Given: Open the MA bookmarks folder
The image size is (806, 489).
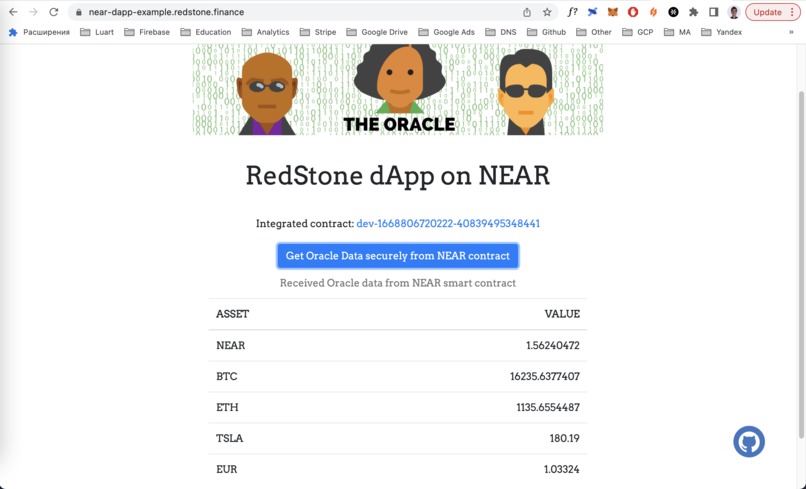Looking at the screenshot, I should pyautogui.click(x=677, y=32).
